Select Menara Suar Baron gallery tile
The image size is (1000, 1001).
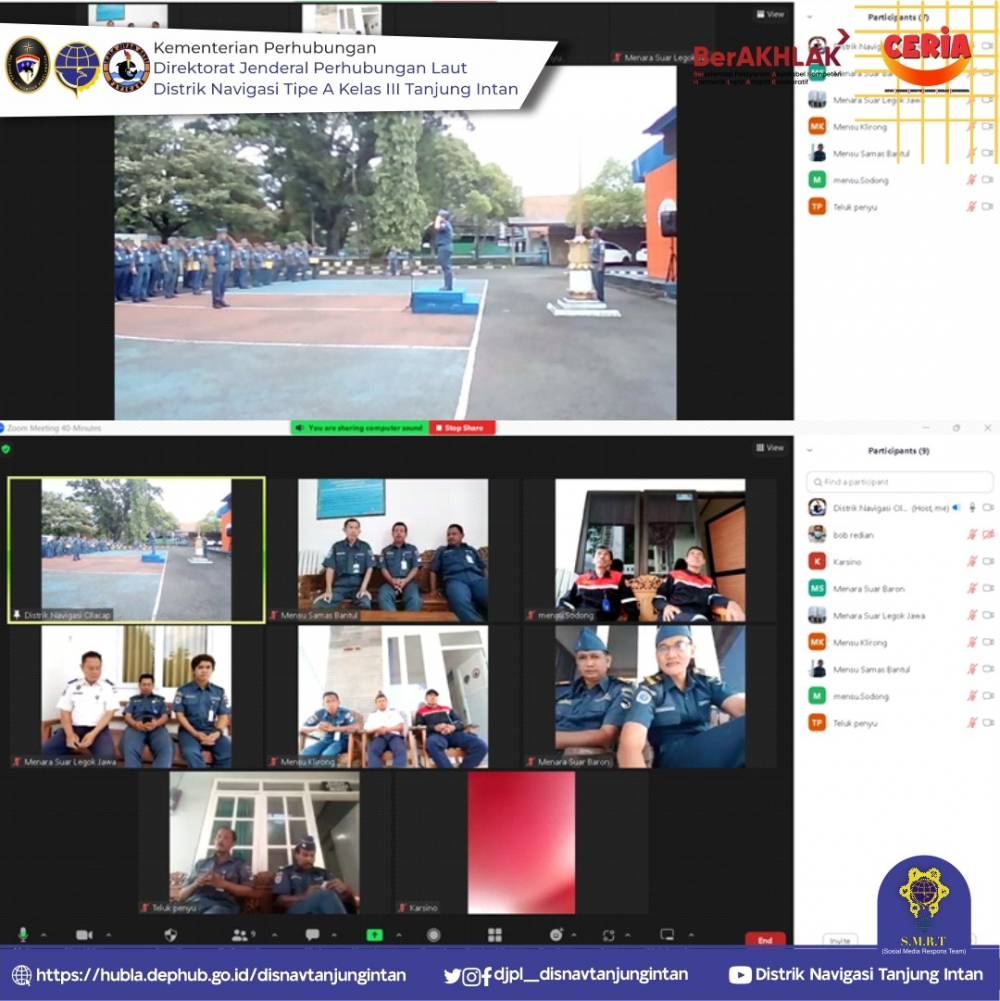pos(650,696)
